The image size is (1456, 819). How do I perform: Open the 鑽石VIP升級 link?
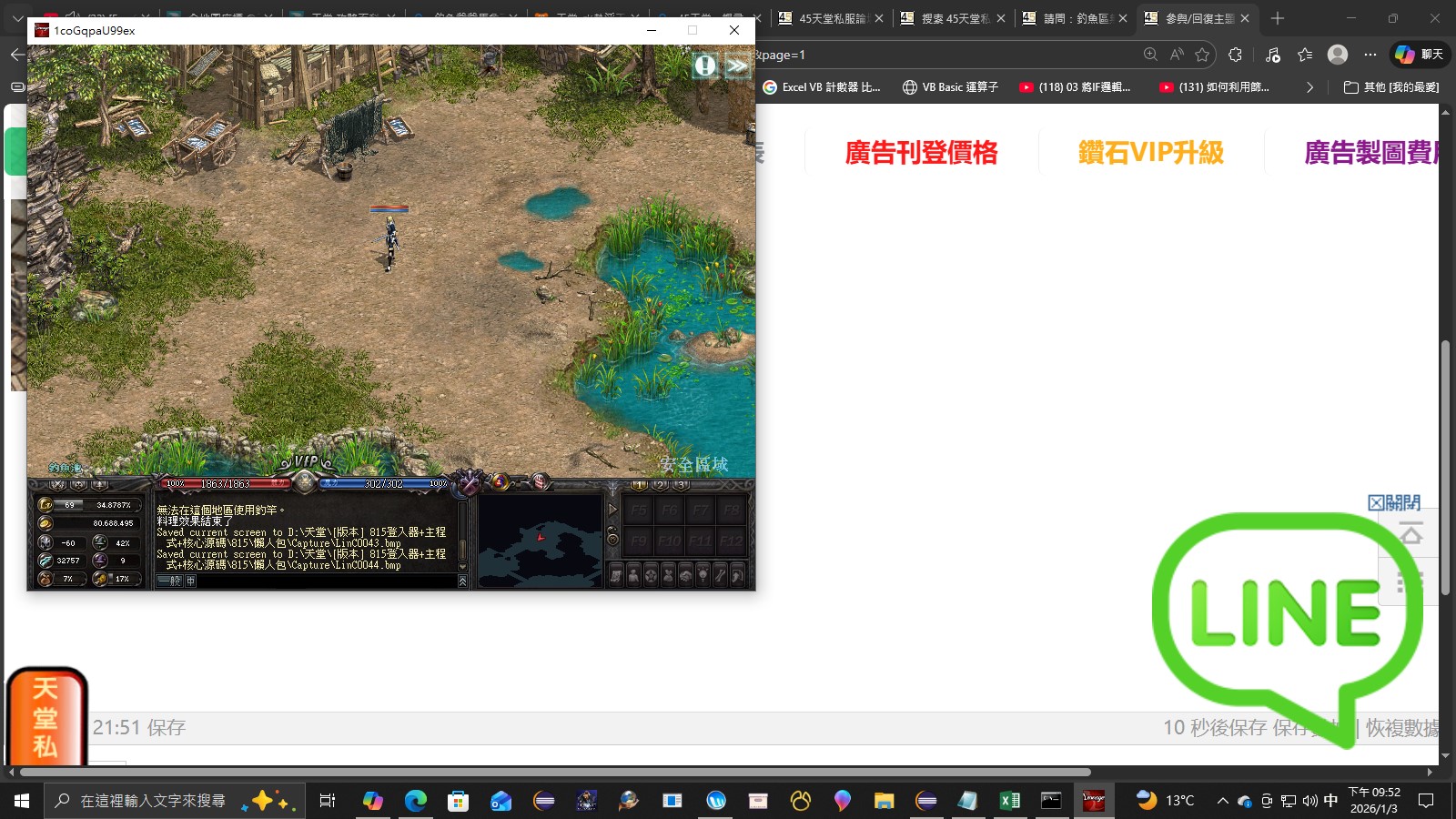[1151, 152]
